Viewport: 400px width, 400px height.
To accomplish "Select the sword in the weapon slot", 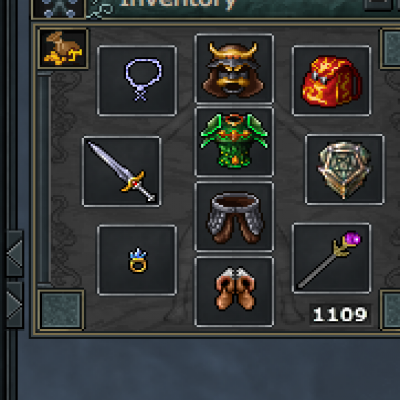I will point(122,171).
